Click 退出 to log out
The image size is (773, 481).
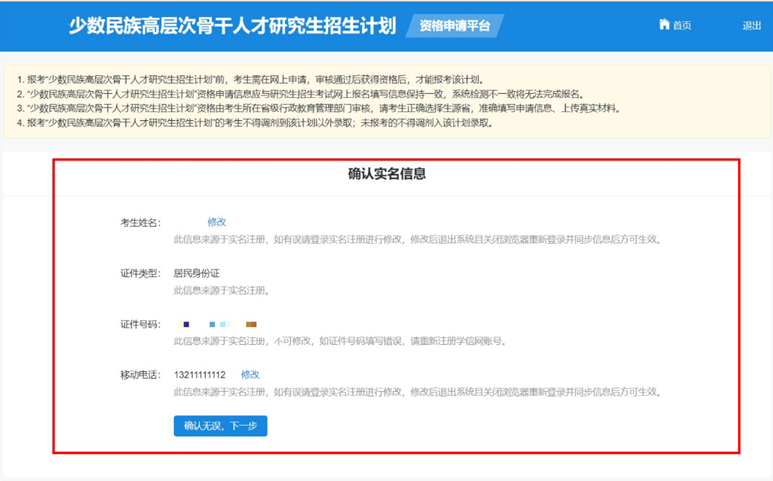click(751, 26)
